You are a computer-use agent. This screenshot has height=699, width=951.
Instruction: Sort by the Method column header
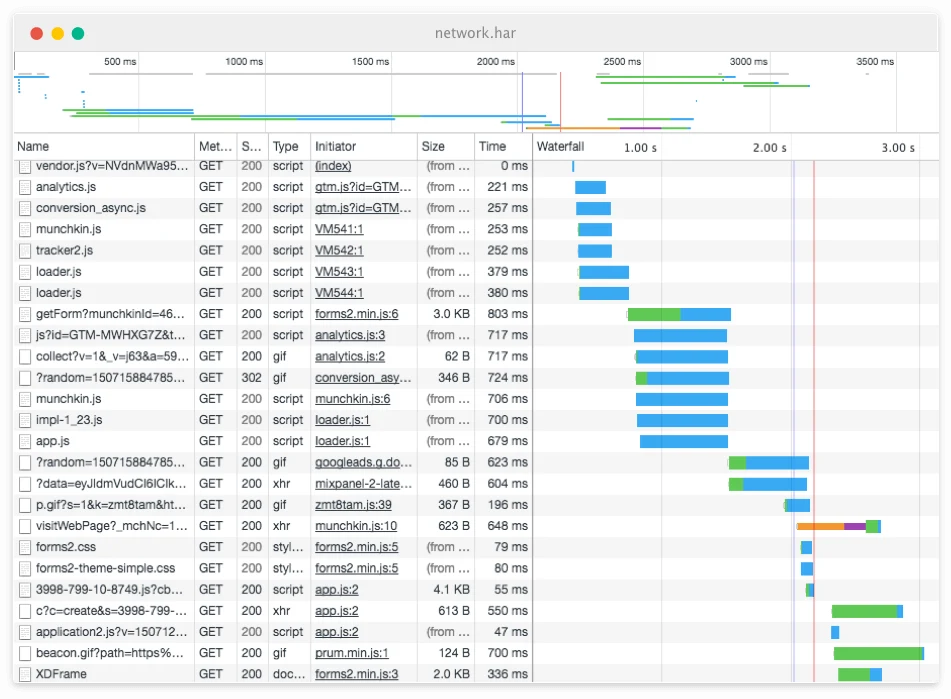pos(215,147)
